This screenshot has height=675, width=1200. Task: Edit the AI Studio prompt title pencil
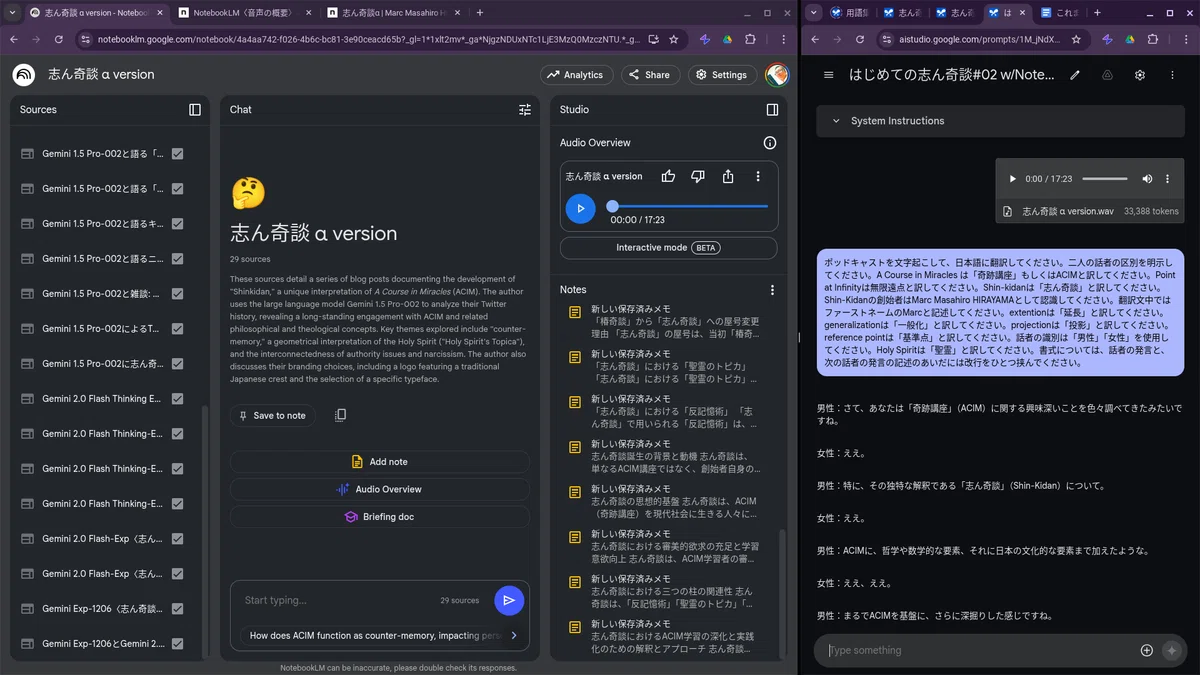coord(1075,75)
